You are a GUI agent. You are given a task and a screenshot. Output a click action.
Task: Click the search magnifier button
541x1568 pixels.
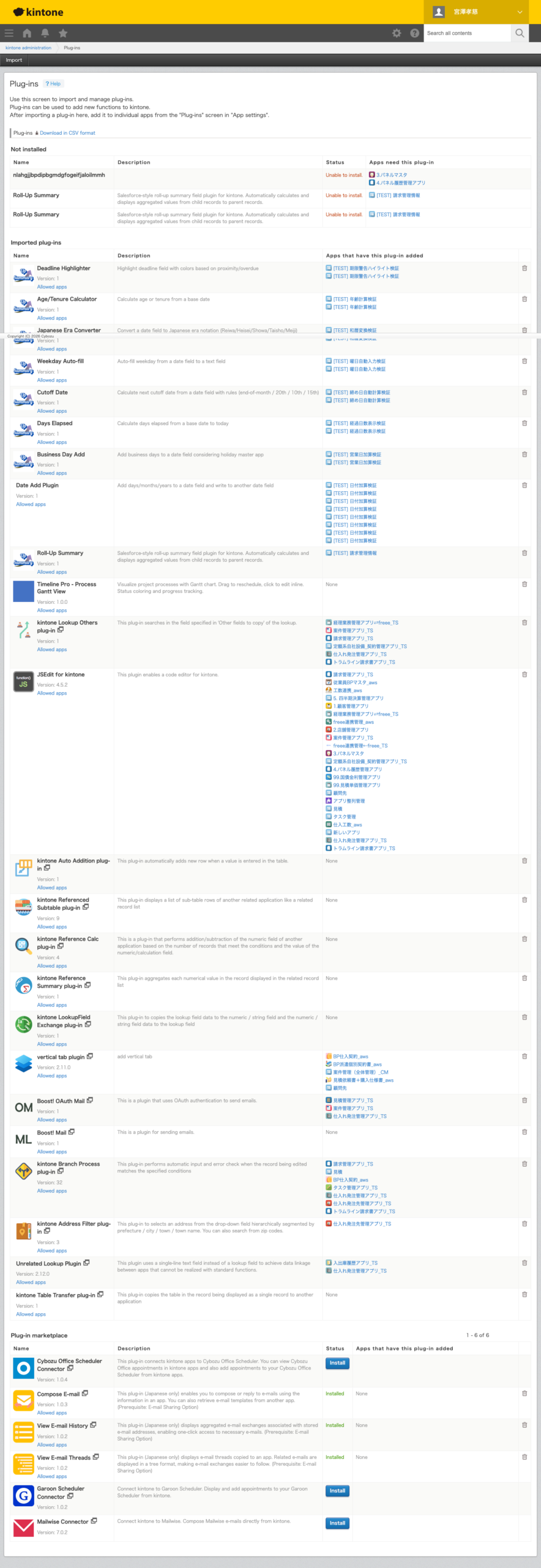click(x=520, y=33)
